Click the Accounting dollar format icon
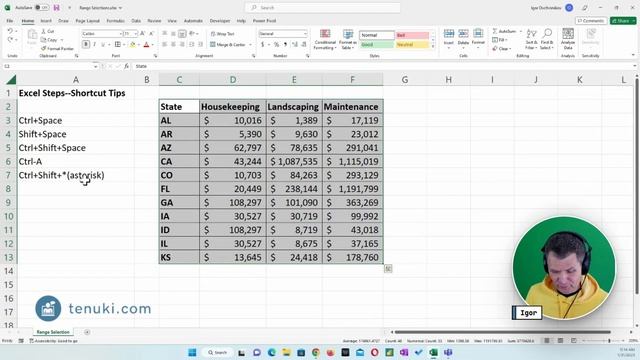The image size is (640, 360). (x=262, y=44)
